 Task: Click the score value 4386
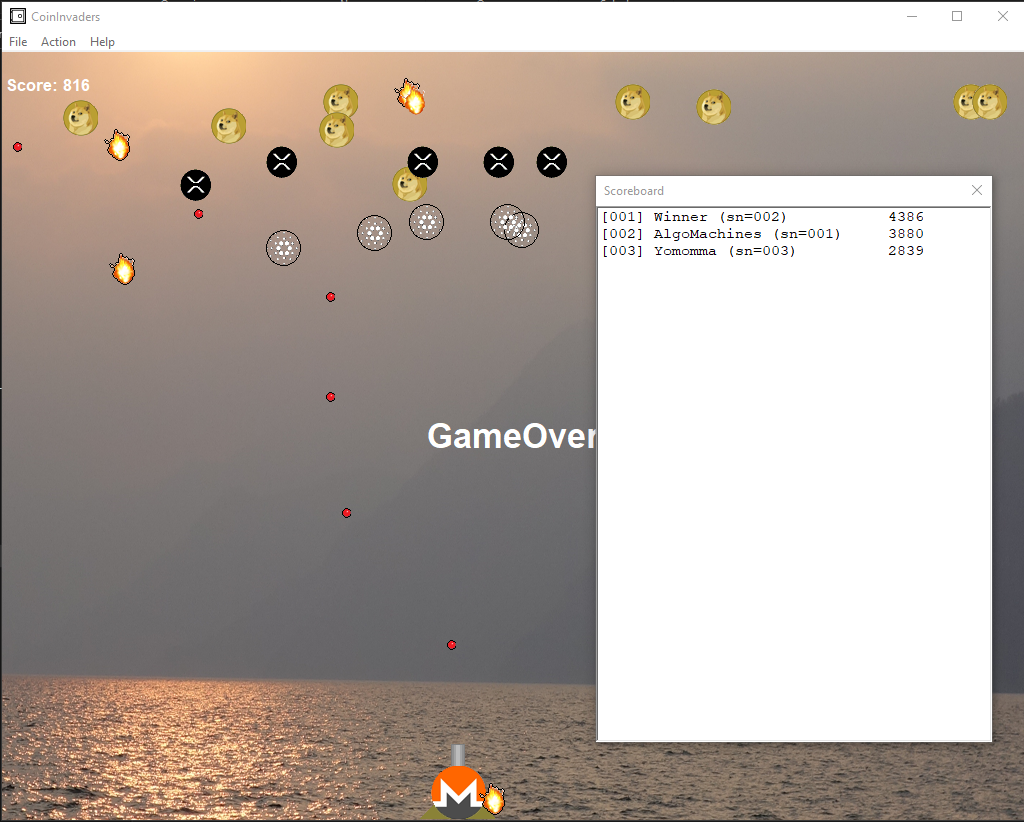tap(906, 217)
